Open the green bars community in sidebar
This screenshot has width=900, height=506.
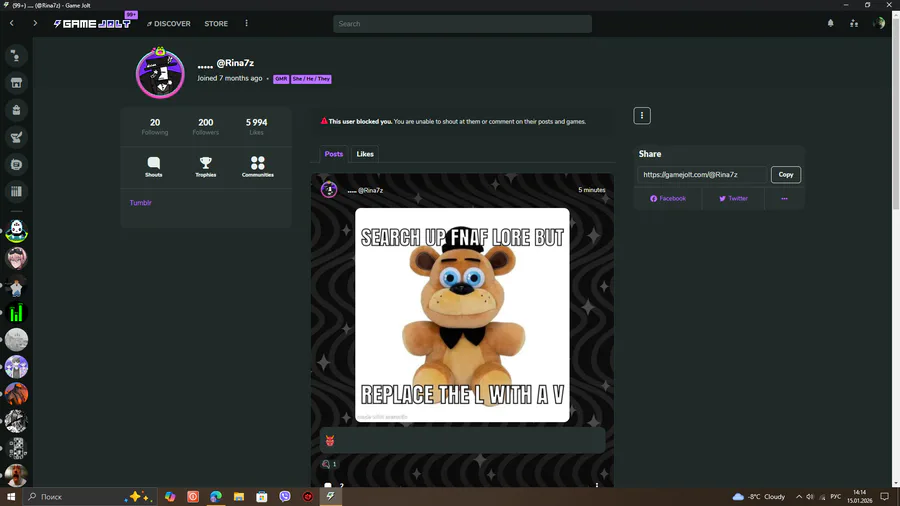tap(16, 313)
